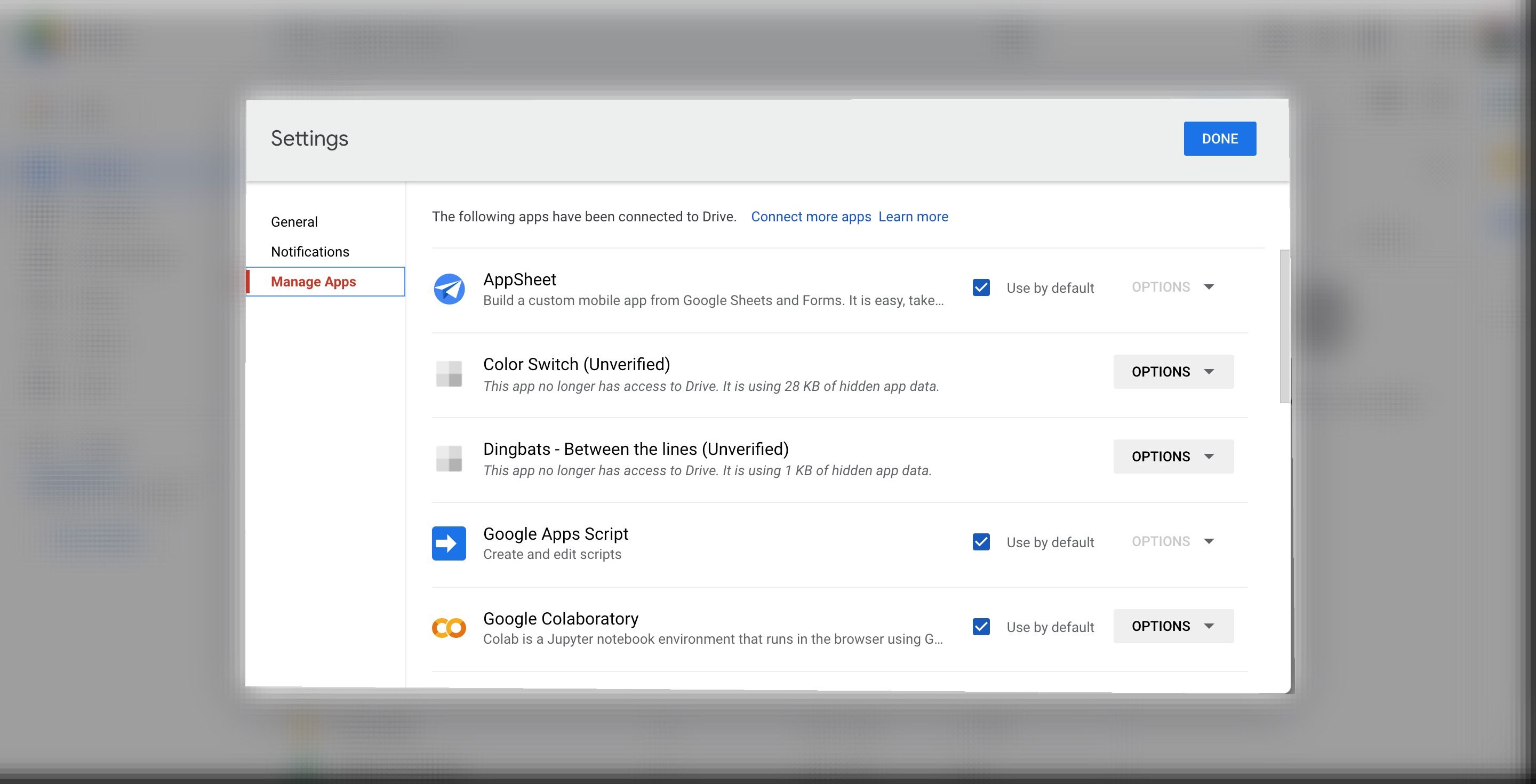The height and width of the screenshot is (784, 1536).
Task: Click the Color Switch placeholder app icon
Action: point(449,374)
